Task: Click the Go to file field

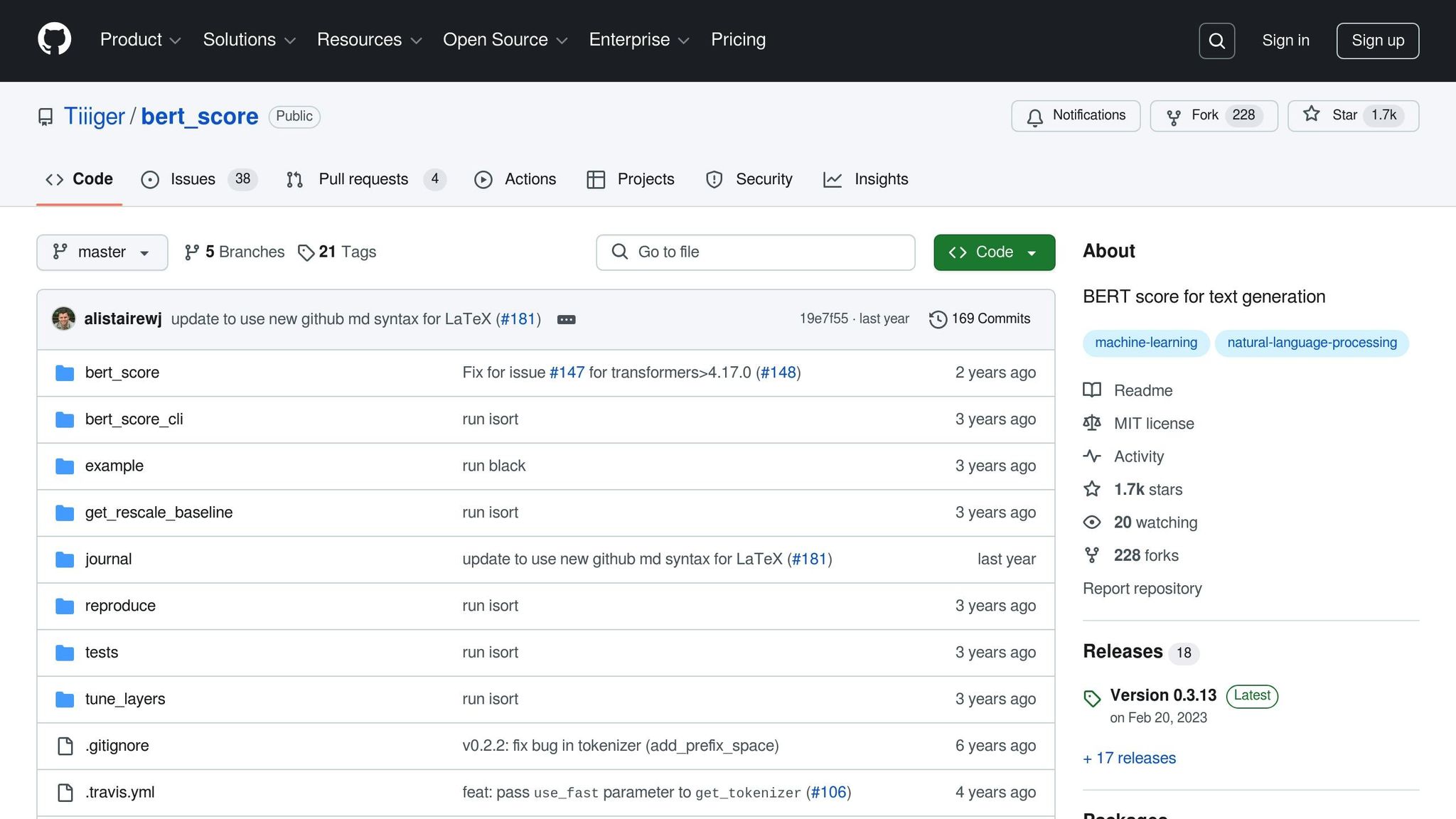Action: (755, 252)
